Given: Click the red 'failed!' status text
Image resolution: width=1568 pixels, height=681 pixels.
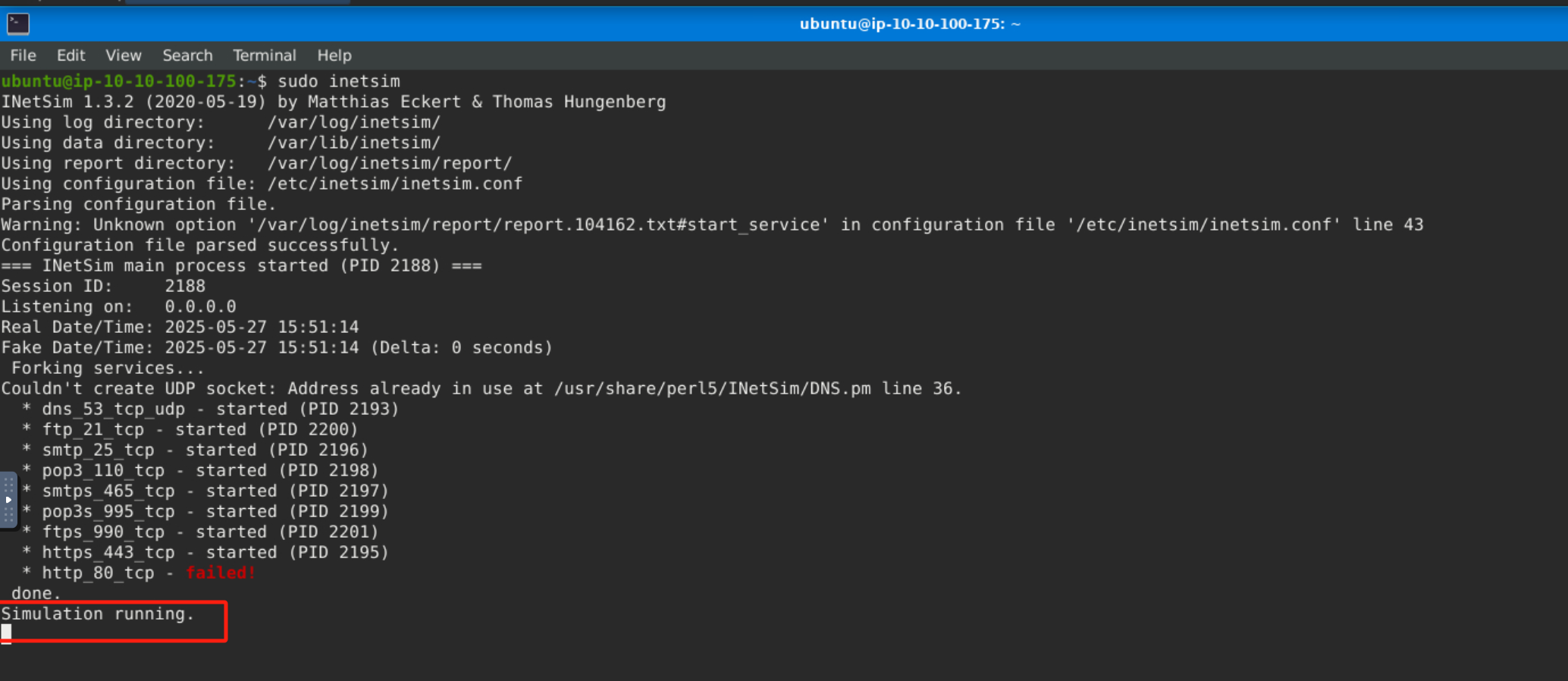Looking at the screenshot, I should click(221, 573).
